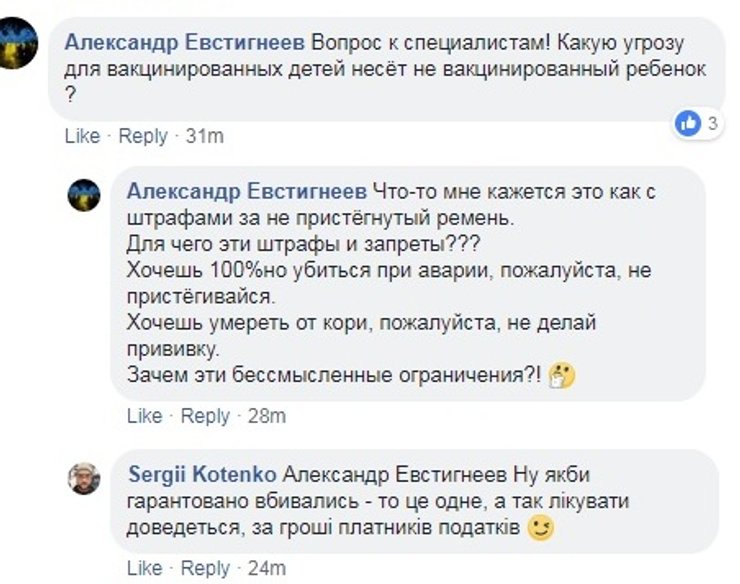The height and width of the screenshot is (584, 740).
Task: Open the 31m timestamp link
Action: 205,136
